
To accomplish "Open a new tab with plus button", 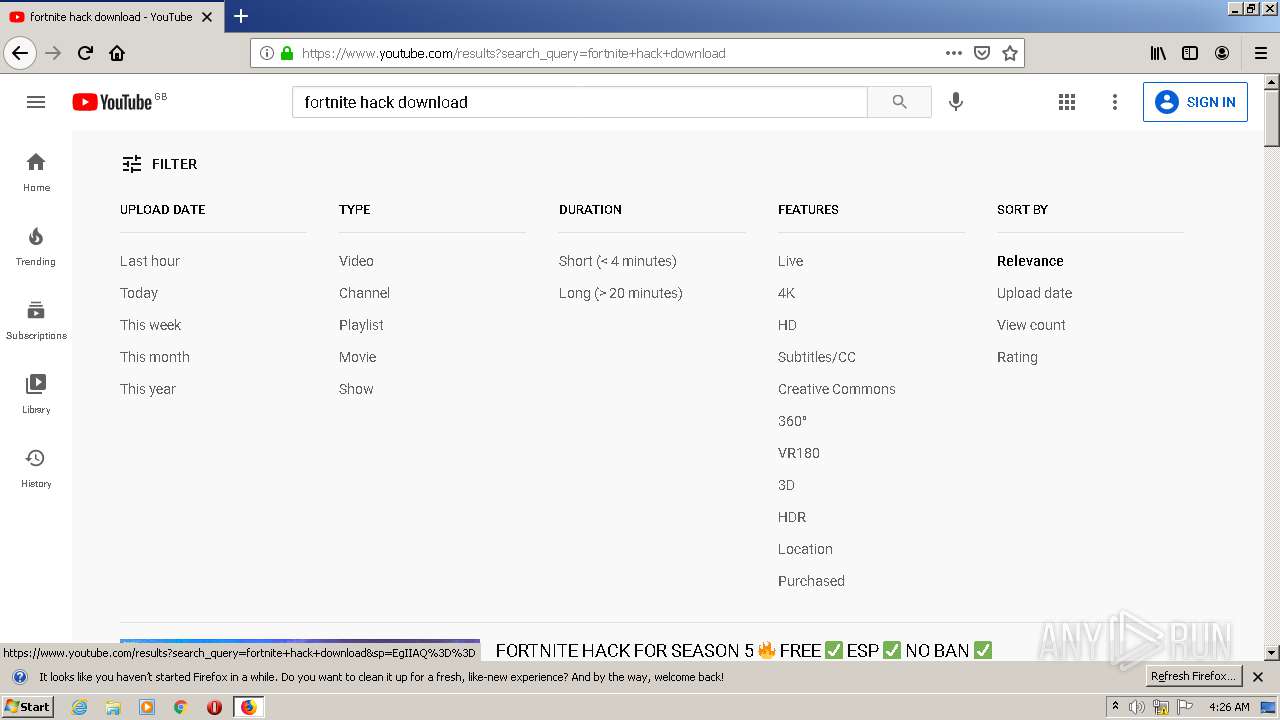I will click(241, 16).
